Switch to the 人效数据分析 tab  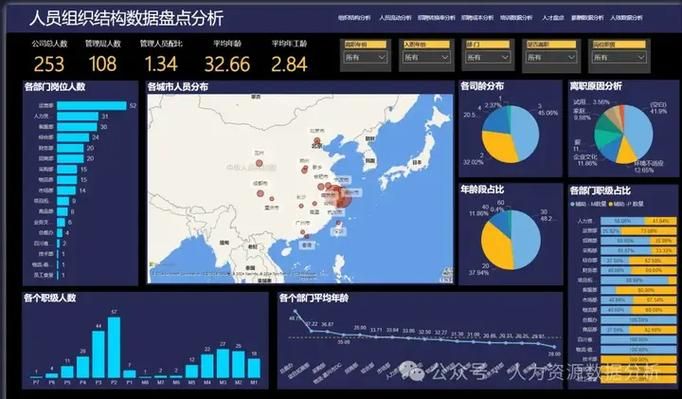tap(626, 18)
